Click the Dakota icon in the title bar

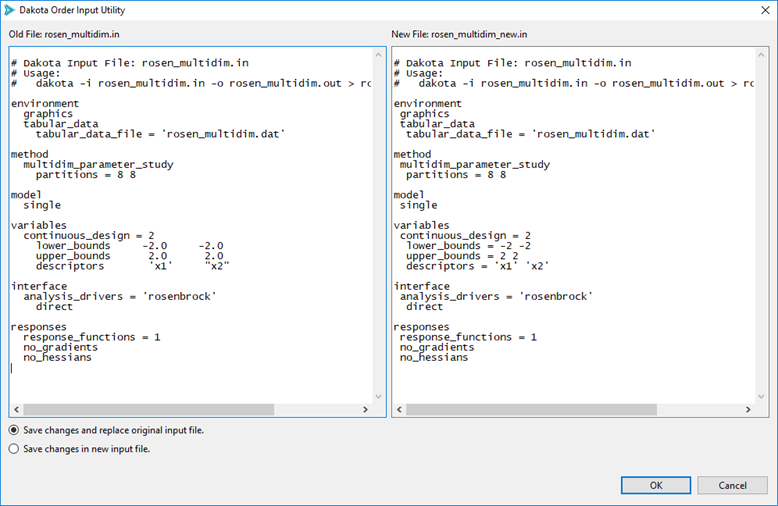tap(10, 9)
